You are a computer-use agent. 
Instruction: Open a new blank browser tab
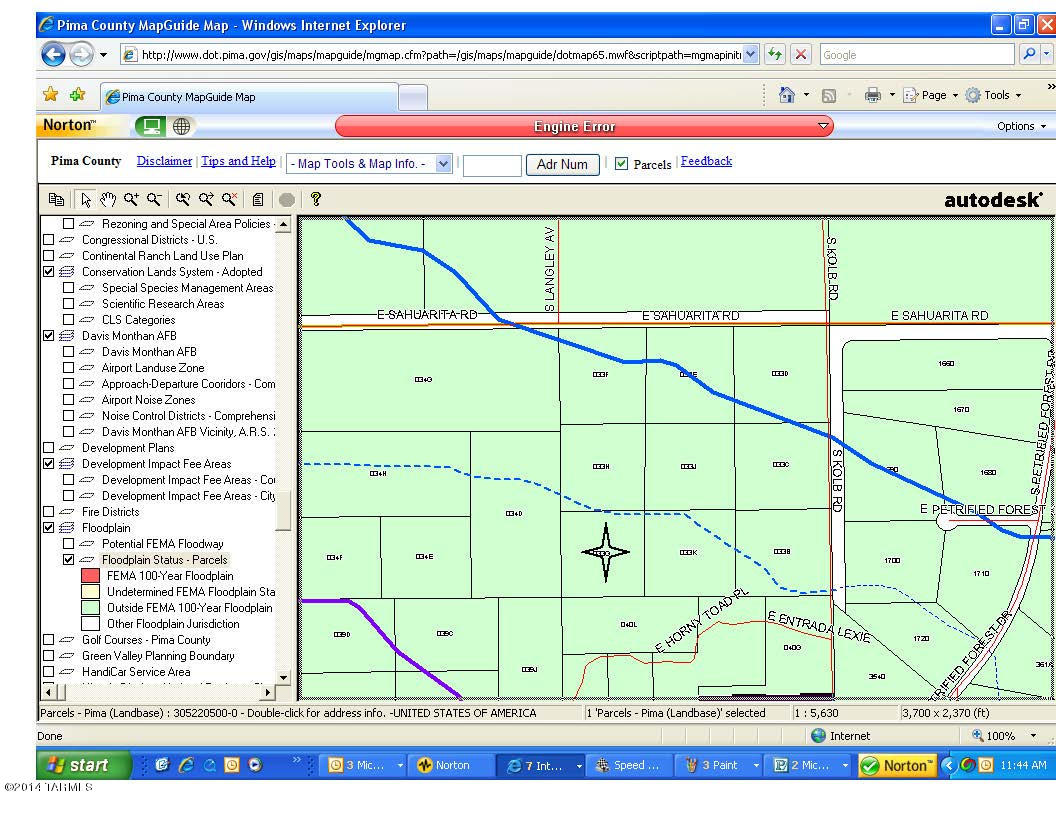(413, 98)
